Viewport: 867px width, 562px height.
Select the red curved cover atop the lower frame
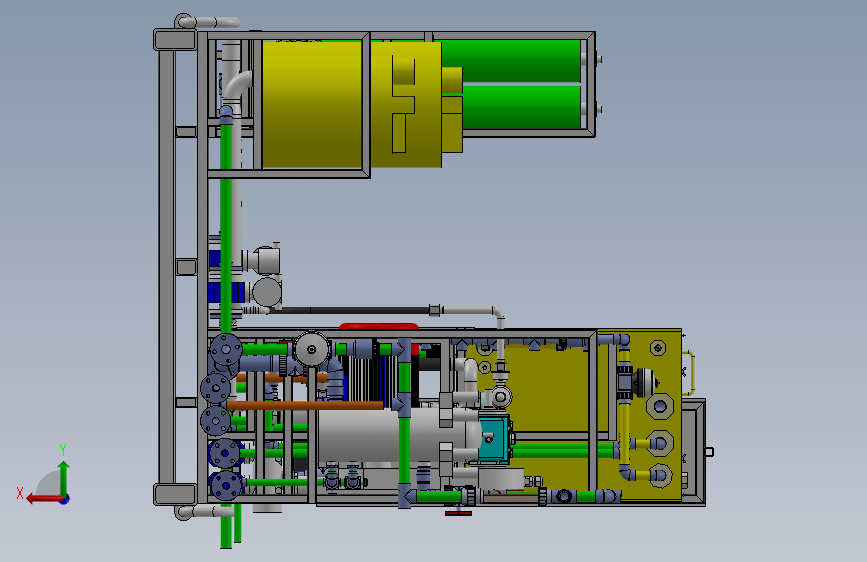(379, 326)
